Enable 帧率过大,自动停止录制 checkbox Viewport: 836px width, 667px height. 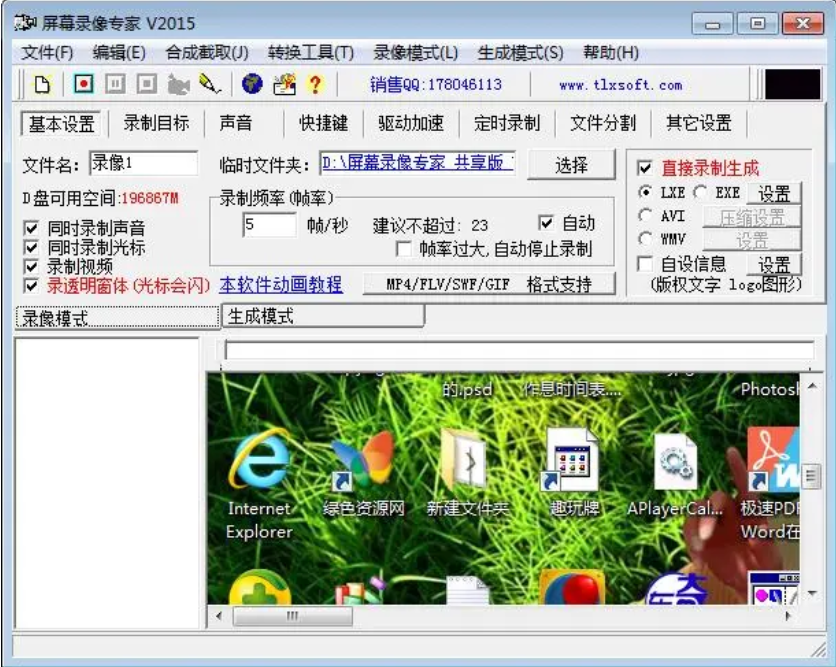pyautogui.click(x=404, y=249)
